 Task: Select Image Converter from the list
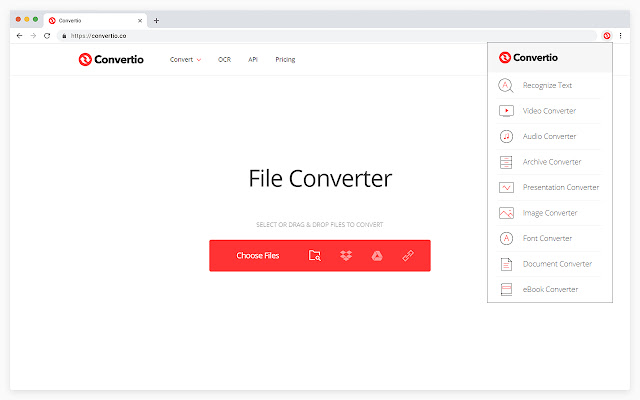[x=549, y=213]
